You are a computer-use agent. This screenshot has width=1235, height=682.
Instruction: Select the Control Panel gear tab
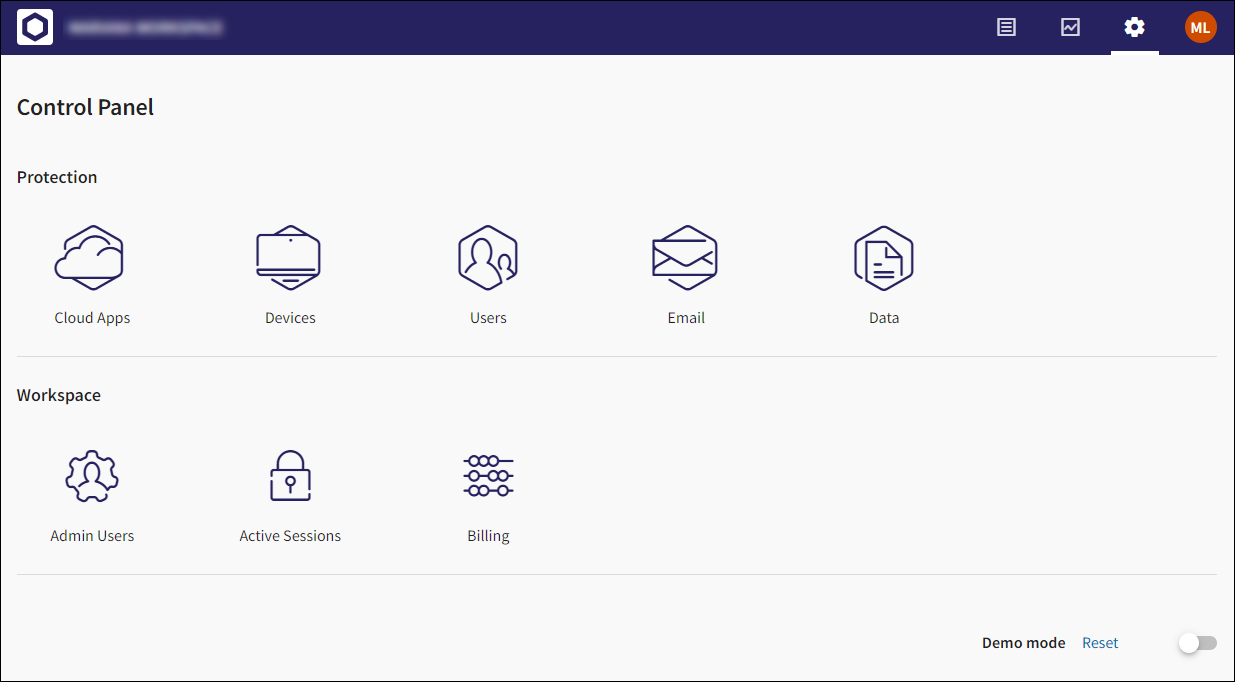point(1134,27)
